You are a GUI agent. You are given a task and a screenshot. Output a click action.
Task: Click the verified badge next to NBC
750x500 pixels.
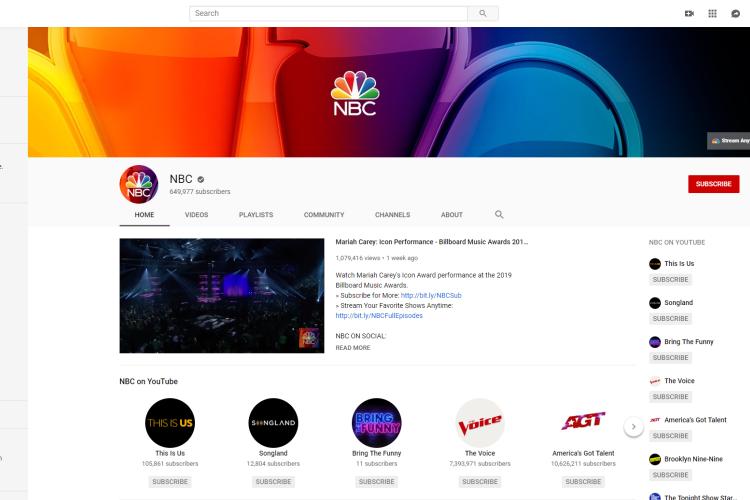pos(201,179)
